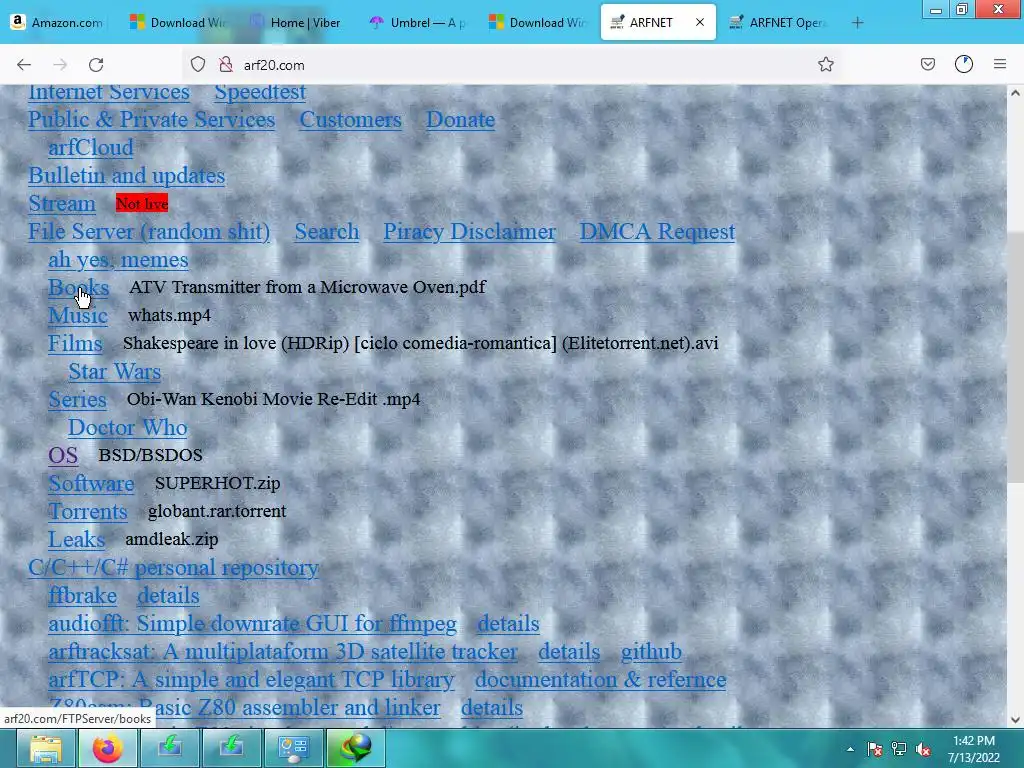
Task: Open Internet Services link
Action: (108, 92)
